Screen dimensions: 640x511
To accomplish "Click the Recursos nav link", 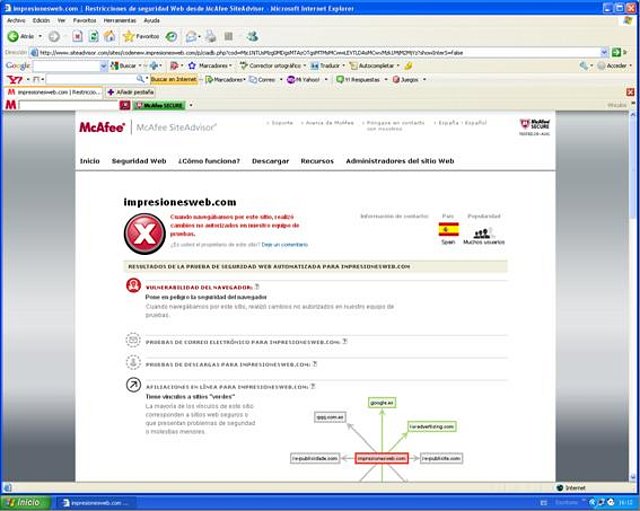I will [x=317, y=161].
